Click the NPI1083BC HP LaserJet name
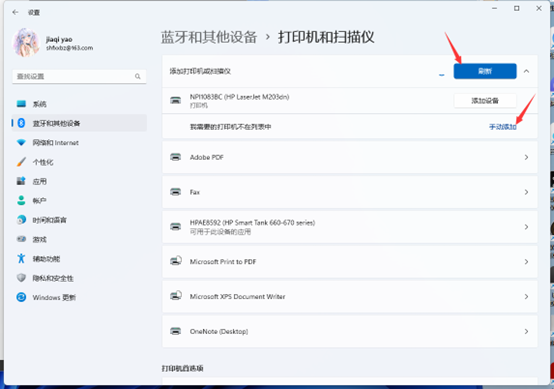This screenshot has width=554, height=389. tap(240, 97)
